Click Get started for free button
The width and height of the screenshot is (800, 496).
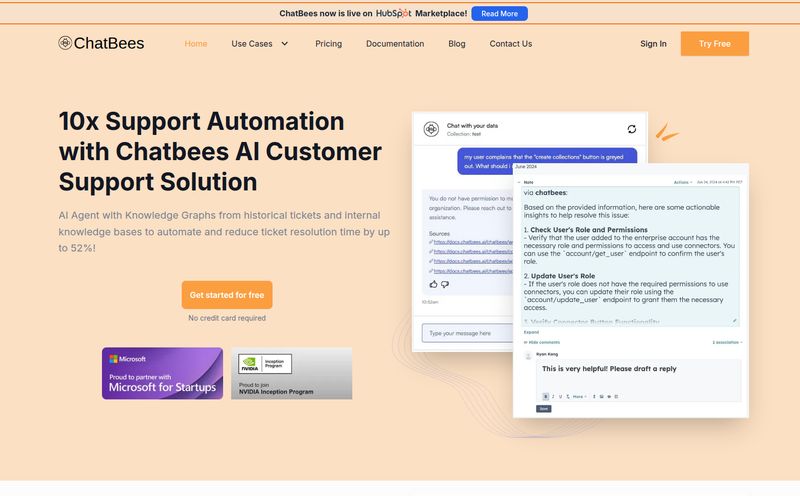(227, 295)
